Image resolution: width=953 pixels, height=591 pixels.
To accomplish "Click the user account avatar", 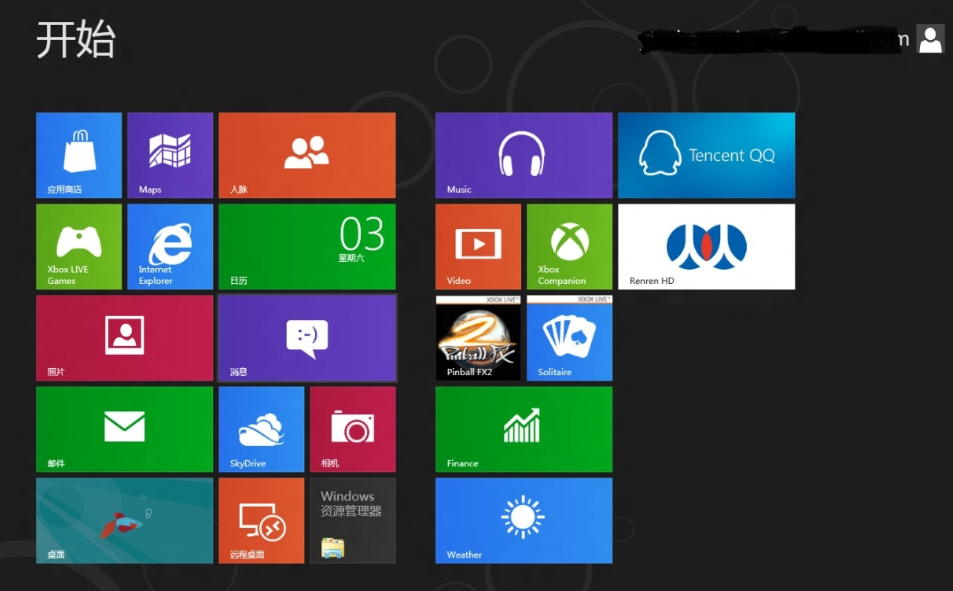I will (x=930, y=39).
